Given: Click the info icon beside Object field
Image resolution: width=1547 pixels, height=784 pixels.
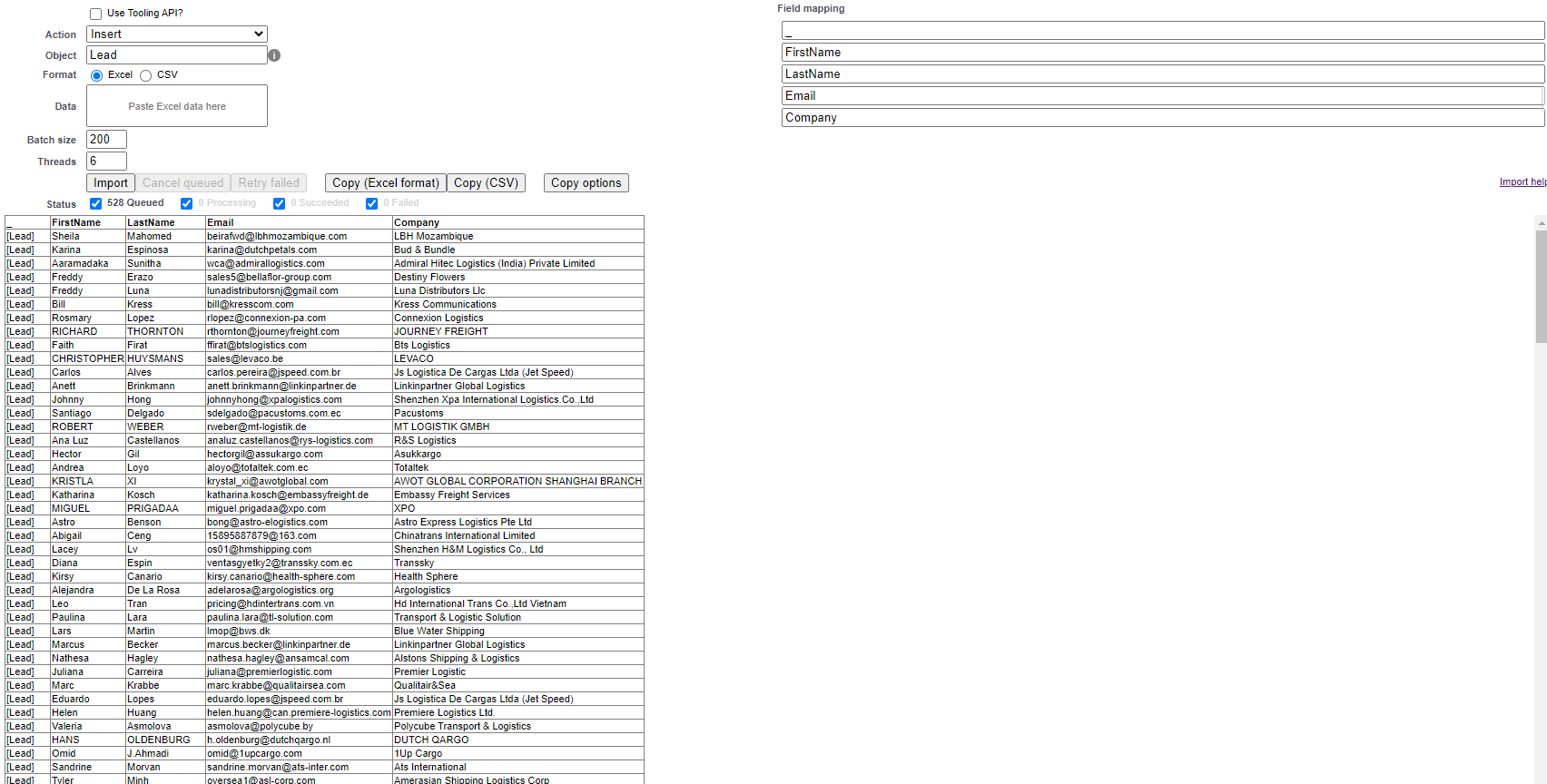Looking at the screenshot, I should (274, 55).
